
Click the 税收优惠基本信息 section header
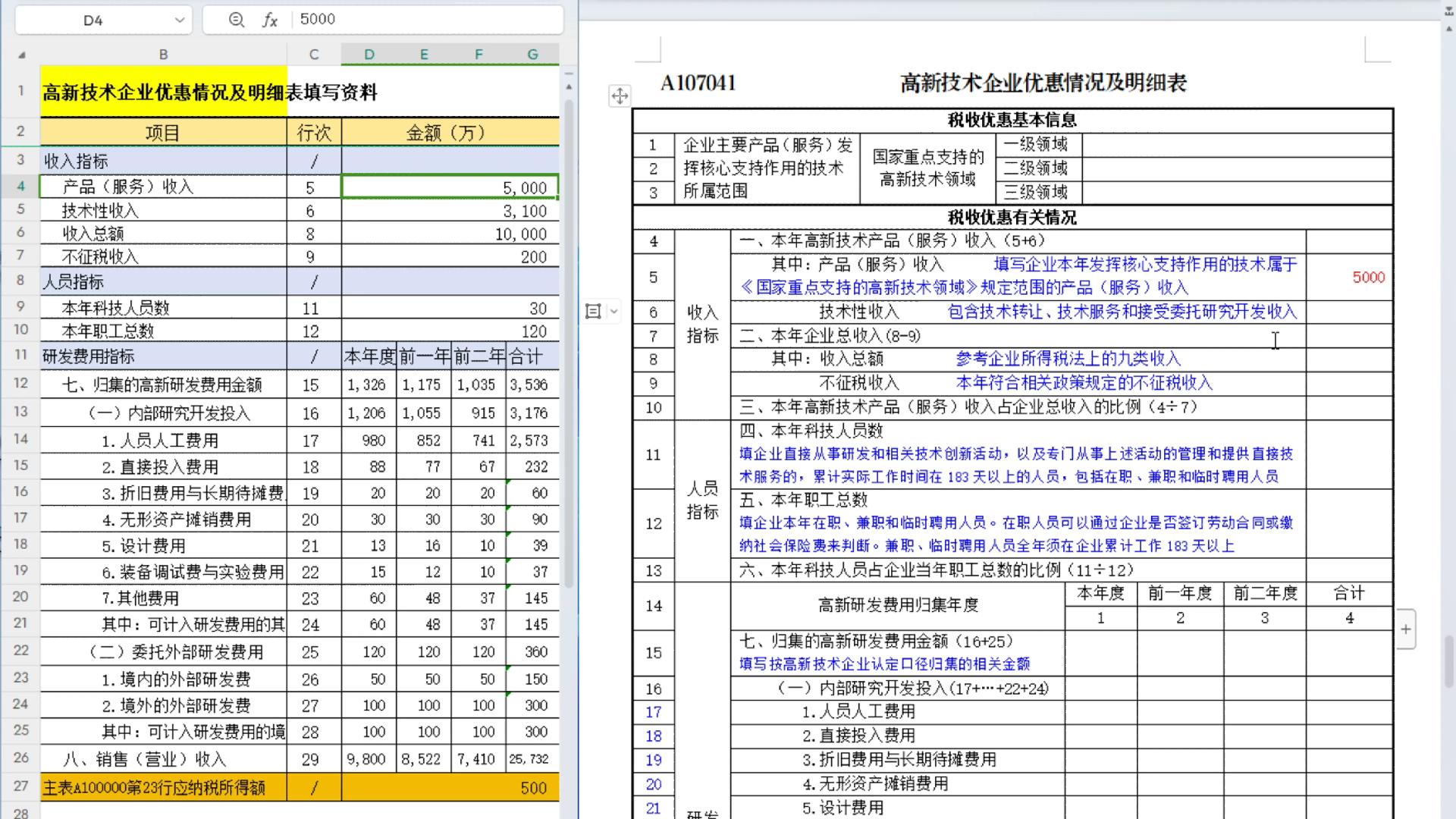point(1012,120)
